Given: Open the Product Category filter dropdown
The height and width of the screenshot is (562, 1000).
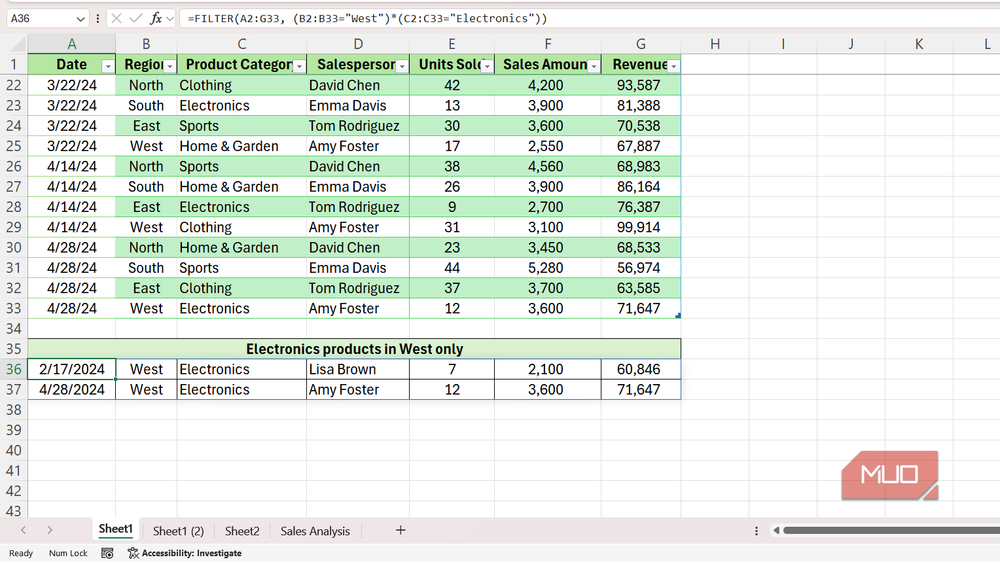Looking at the screenshot, I should click(x=299, y=66).
